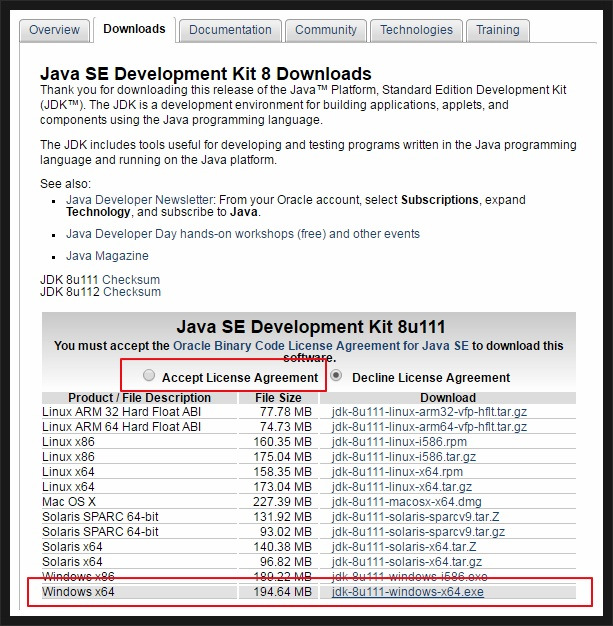The image size is (613, 626).
Task: Download jdk-8u111-solaris-x64.tar.gz
Action: (407, 562)
